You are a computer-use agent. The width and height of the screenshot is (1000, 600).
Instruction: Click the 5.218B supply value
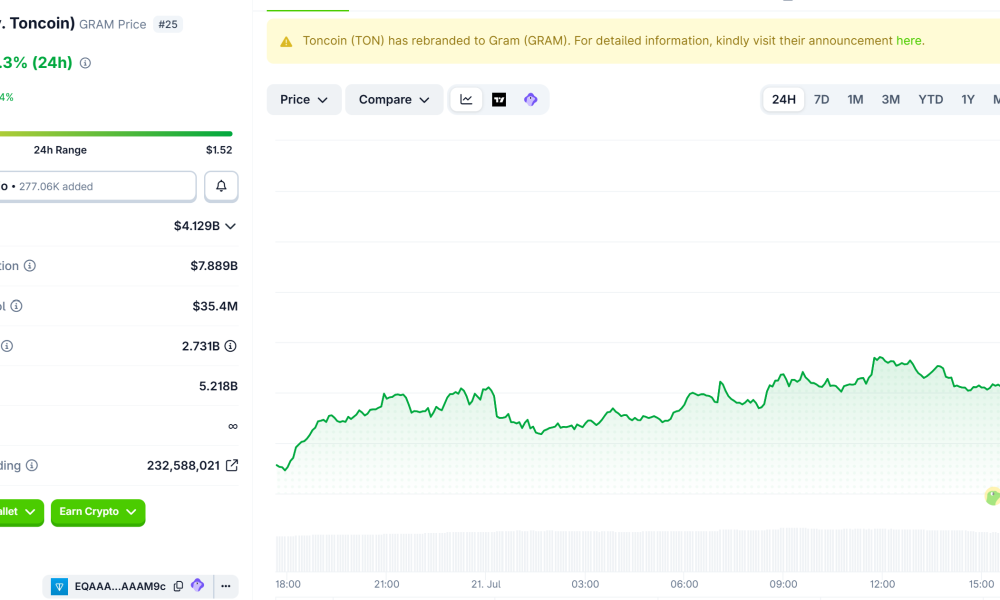218,386
